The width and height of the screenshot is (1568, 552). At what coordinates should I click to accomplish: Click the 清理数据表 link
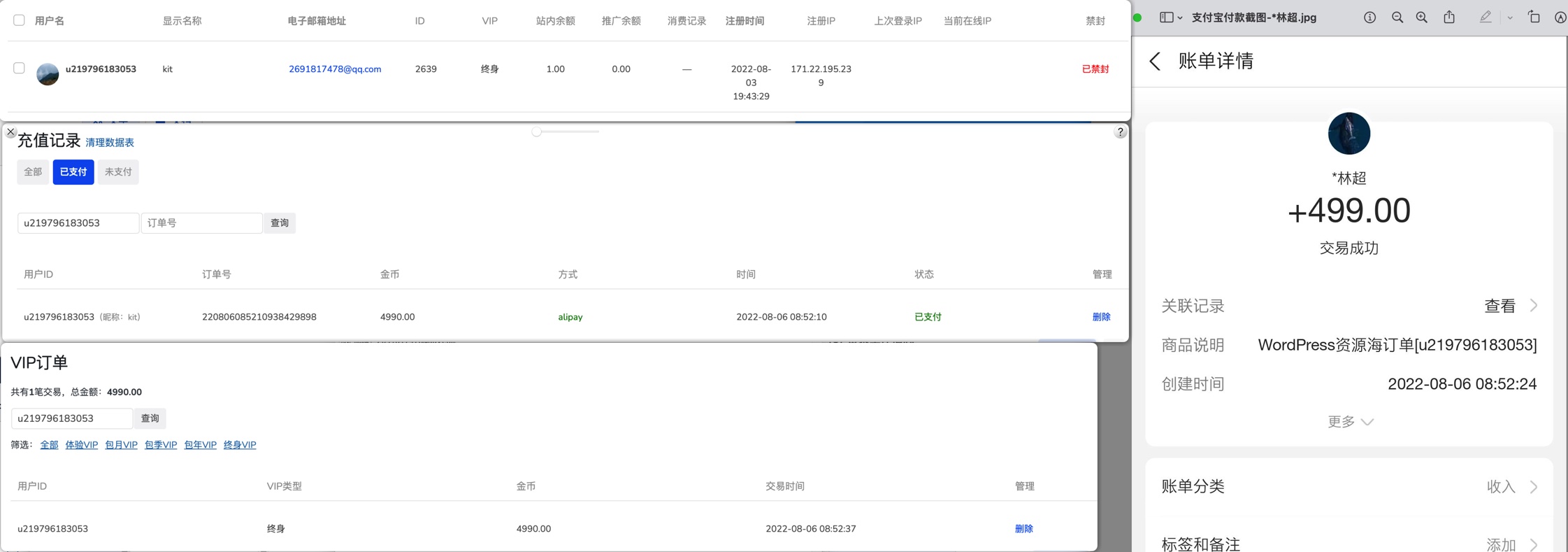click(x=110, y=143)
